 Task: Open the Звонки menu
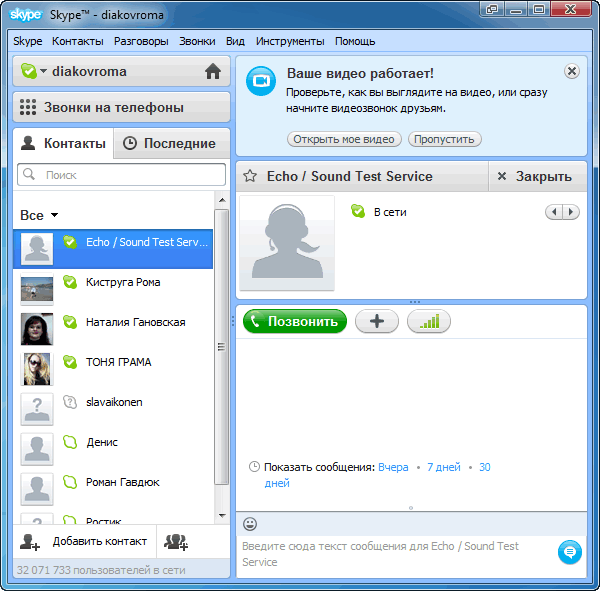click(197, 41)
